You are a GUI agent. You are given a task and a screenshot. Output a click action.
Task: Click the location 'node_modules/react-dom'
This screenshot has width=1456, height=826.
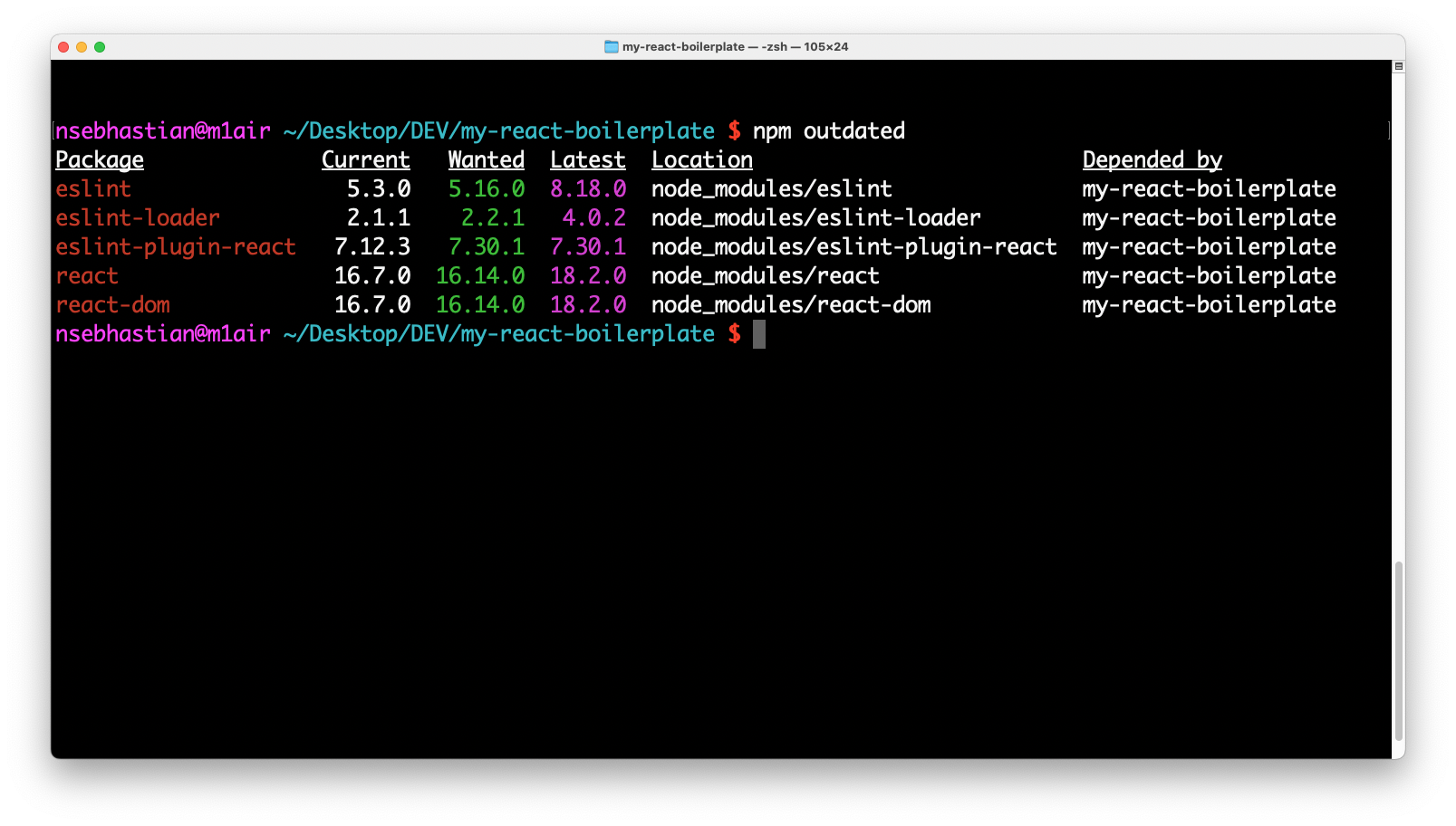click(x=791, y=305)
